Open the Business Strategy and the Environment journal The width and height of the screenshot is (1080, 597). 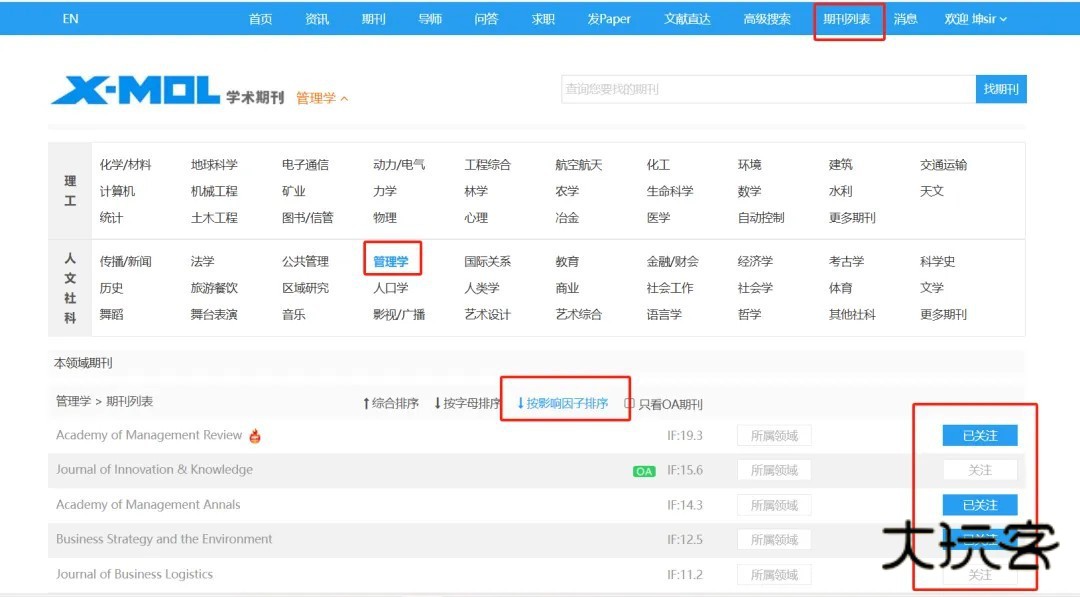coord(164,539)
